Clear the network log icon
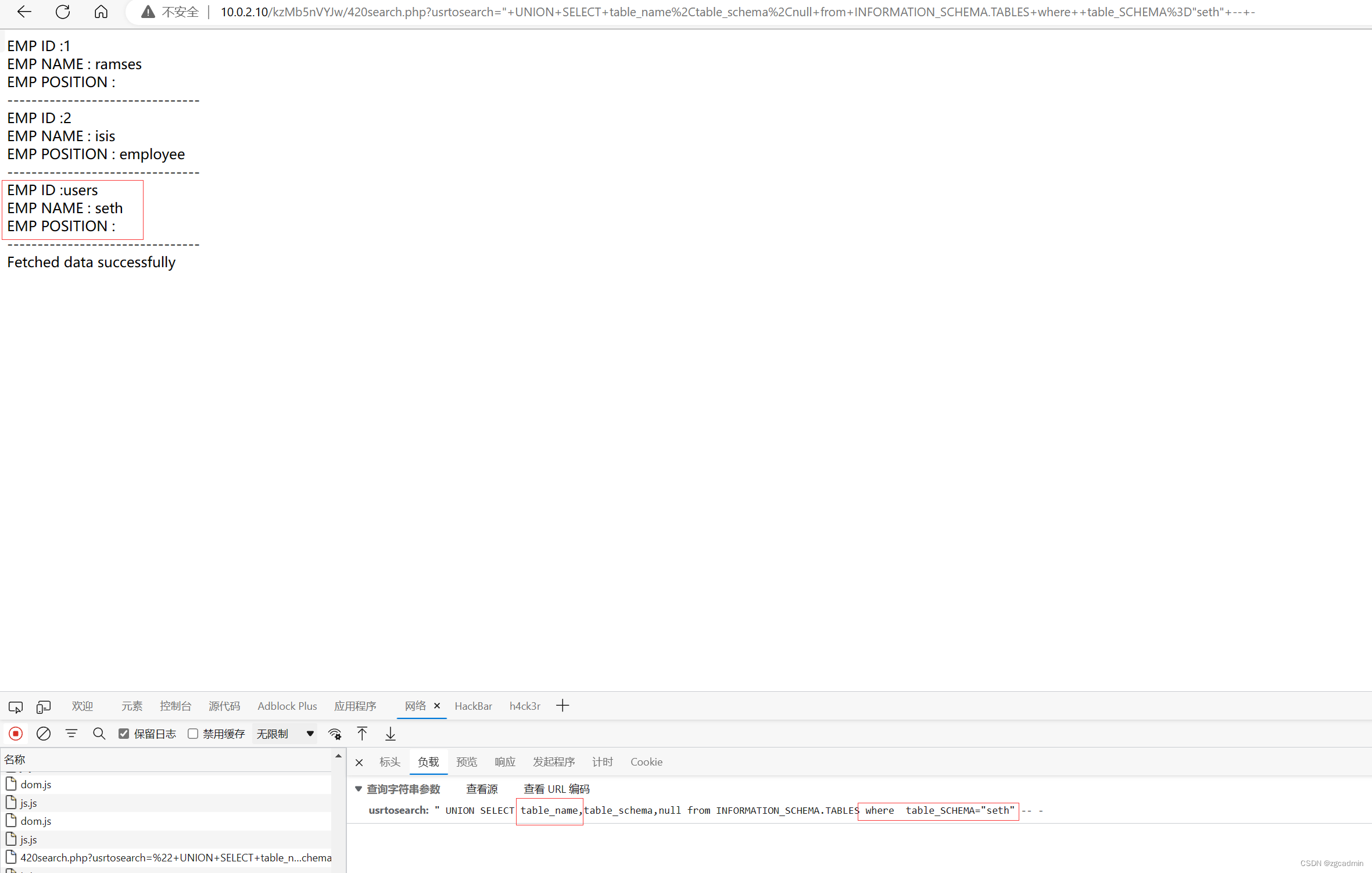 (44, 734)
